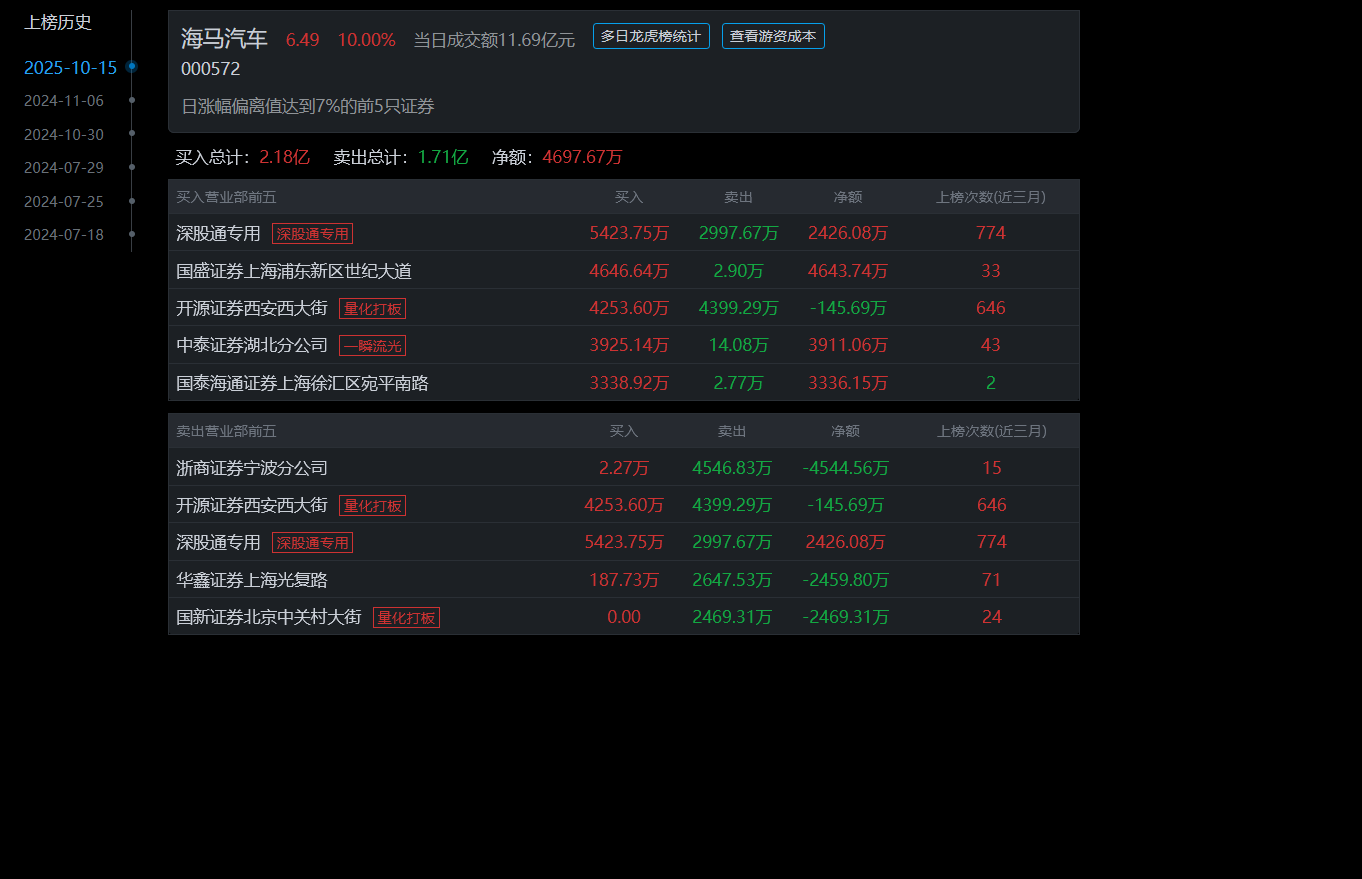
Task: Select date 2024-11-06 in history
Action: coord(64,101)
